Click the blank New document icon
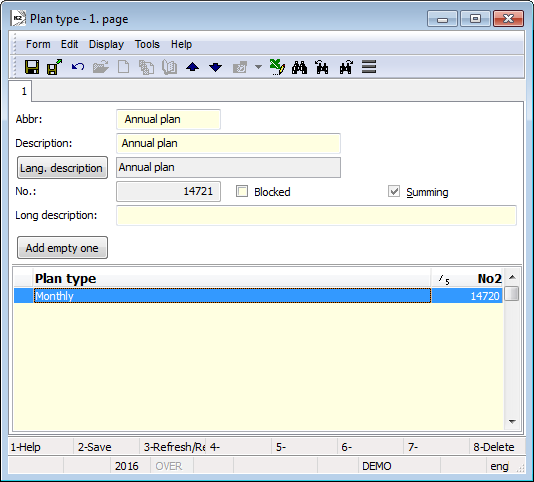534x482 pixels. (123, 67)
